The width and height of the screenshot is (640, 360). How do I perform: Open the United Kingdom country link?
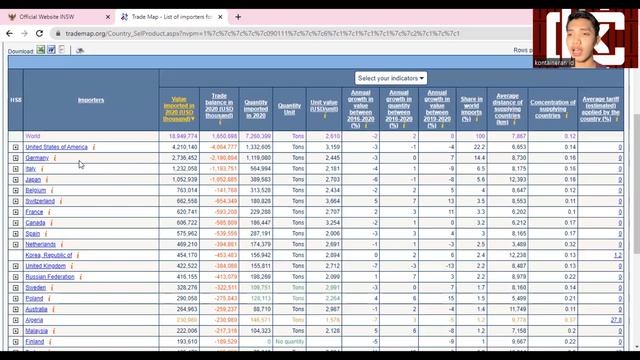45,266
